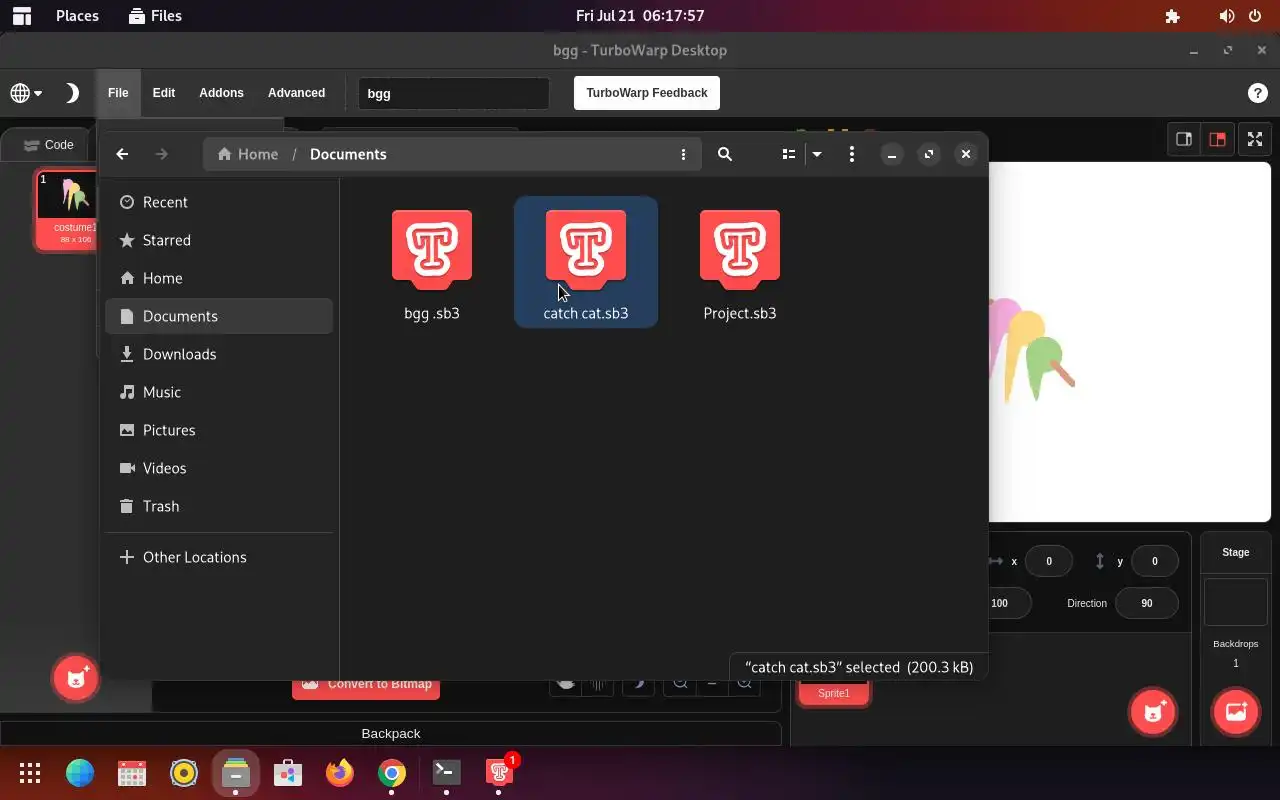The image size is (1280, 800).
Task: Select Starred in the sidebar
Action: point(219,240)
